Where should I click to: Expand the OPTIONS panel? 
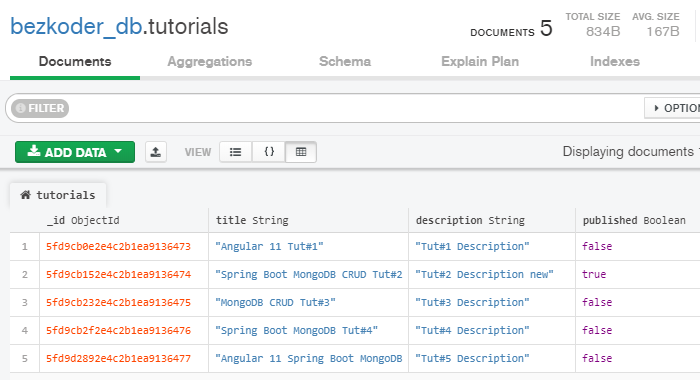click(672, 108)
